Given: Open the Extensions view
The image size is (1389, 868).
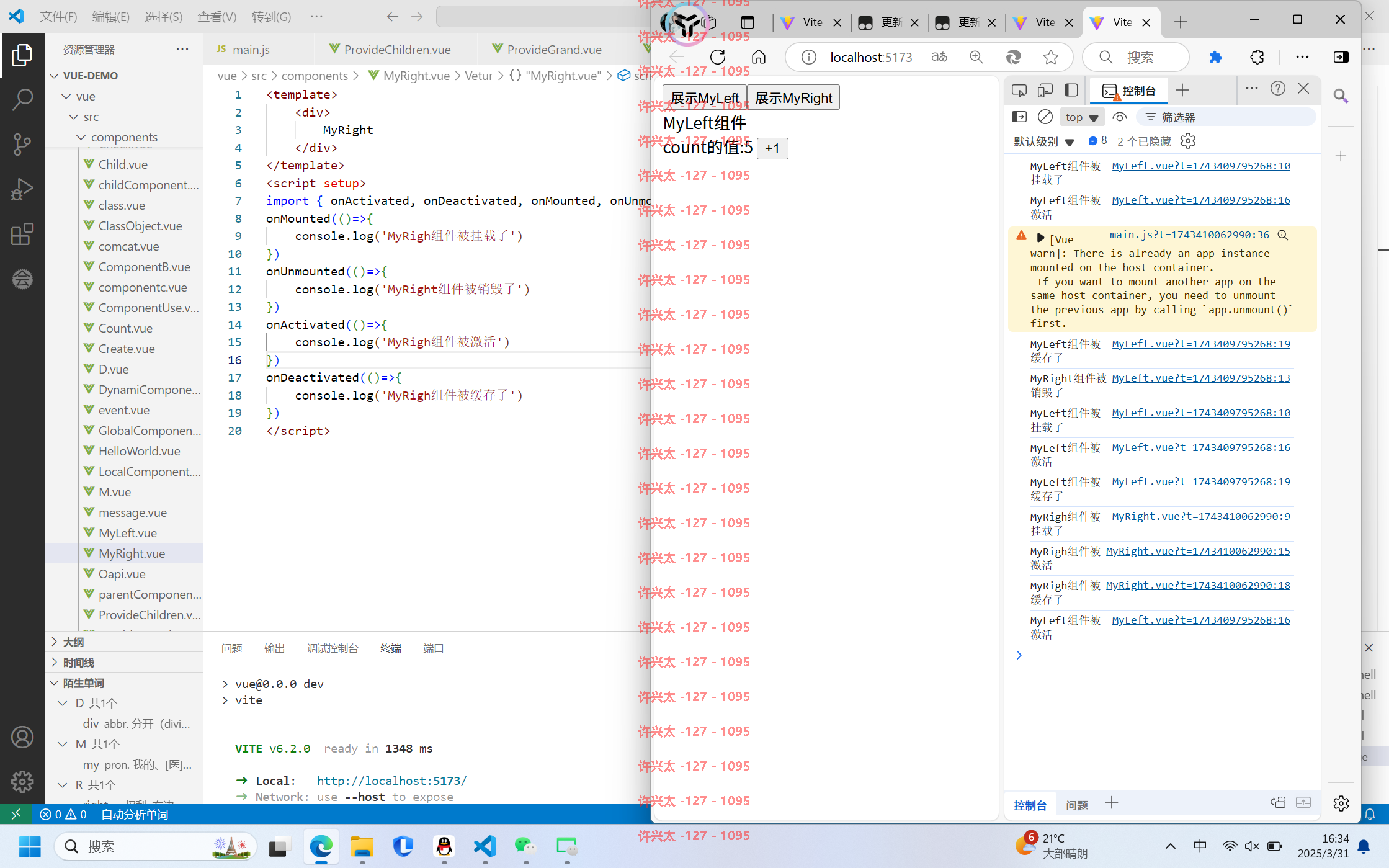Looking at the screenshot, I should pyautogui.click(x=22, y=234).
